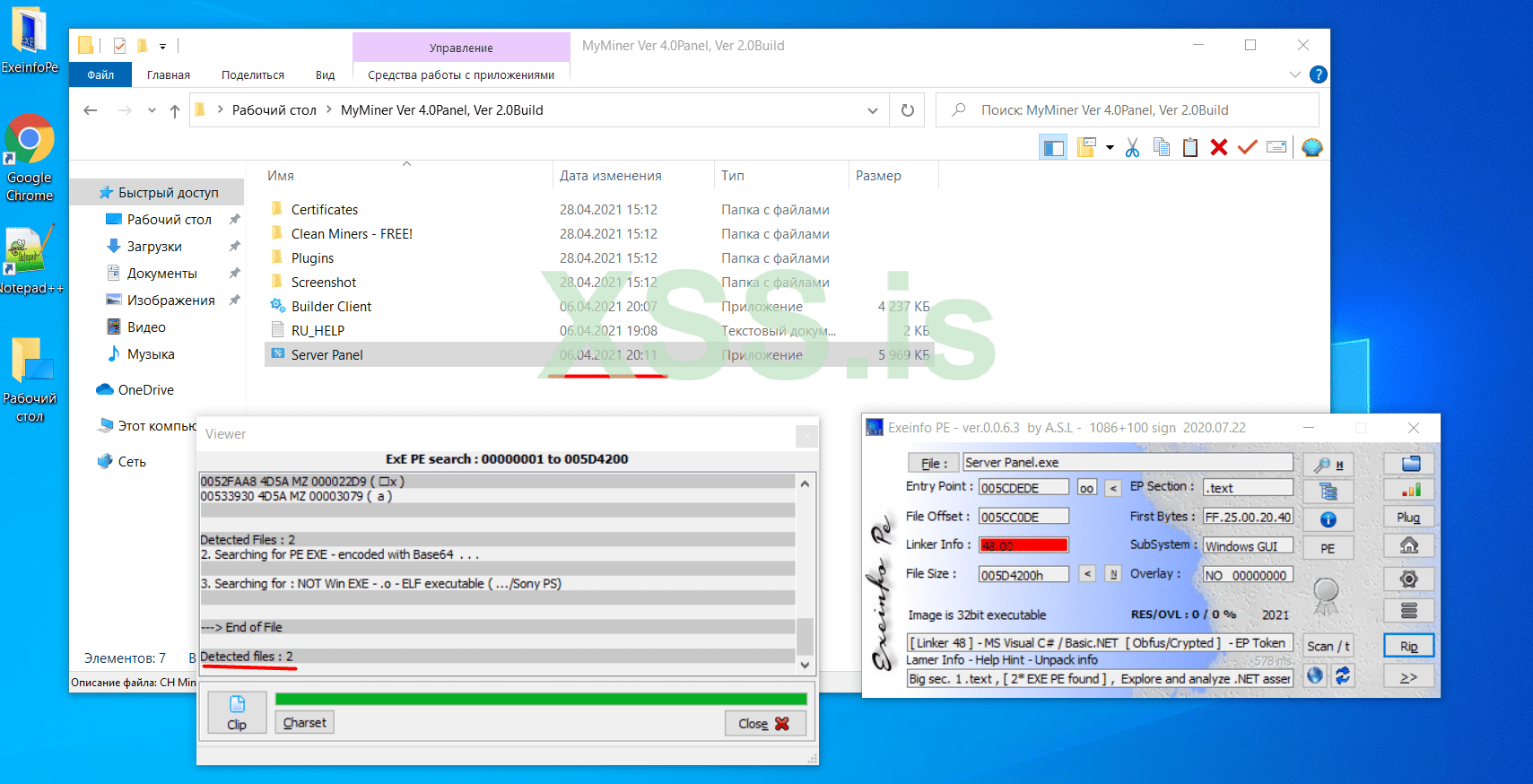Click the ribbon medal icon in Exeinfo PE

[1326, 595]
